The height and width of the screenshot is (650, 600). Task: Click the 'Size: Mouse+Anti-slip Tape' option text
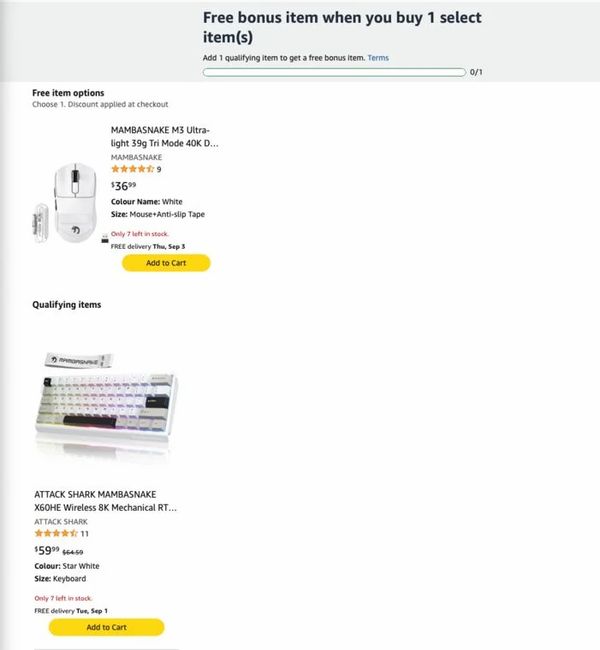coord(158,214)
